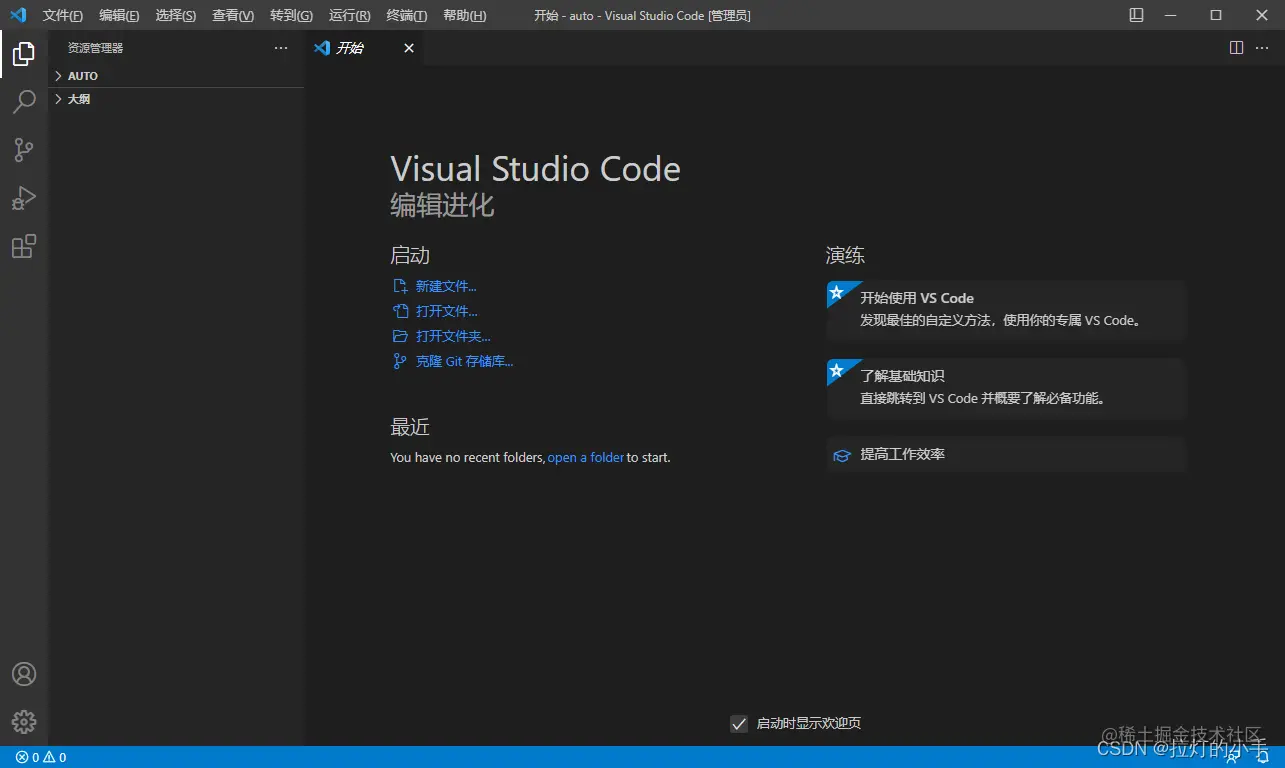This screenshot has width=1285, height=768.
Task: Open the 开始使用 VS Code walkthrough
Action: pos(1006,310)
